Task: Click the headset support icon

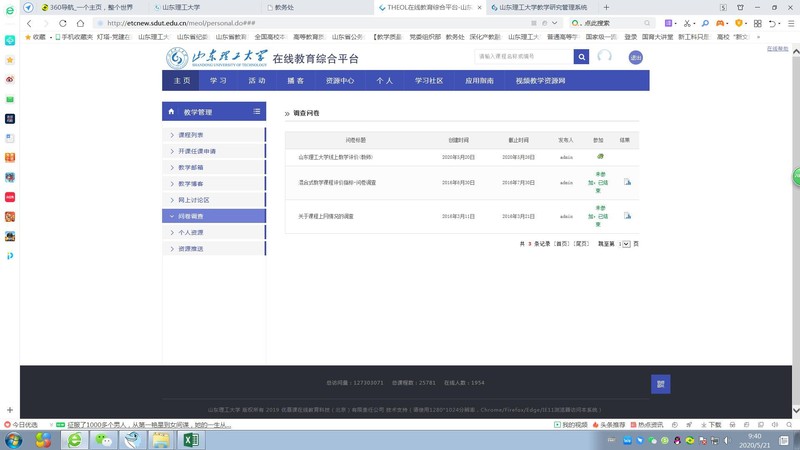Action: tap(604, 57)
